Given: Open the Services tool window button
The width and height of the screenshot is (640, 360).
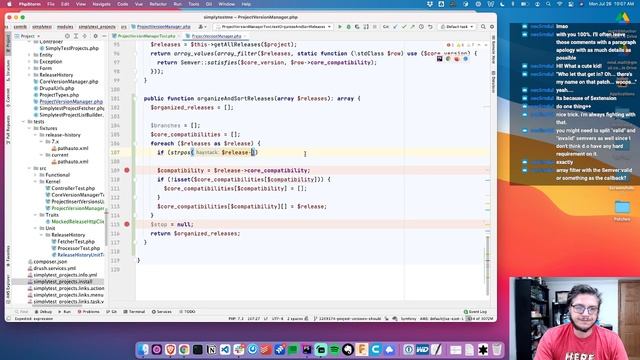Looking at the screenshot, I should coord(162,312).
